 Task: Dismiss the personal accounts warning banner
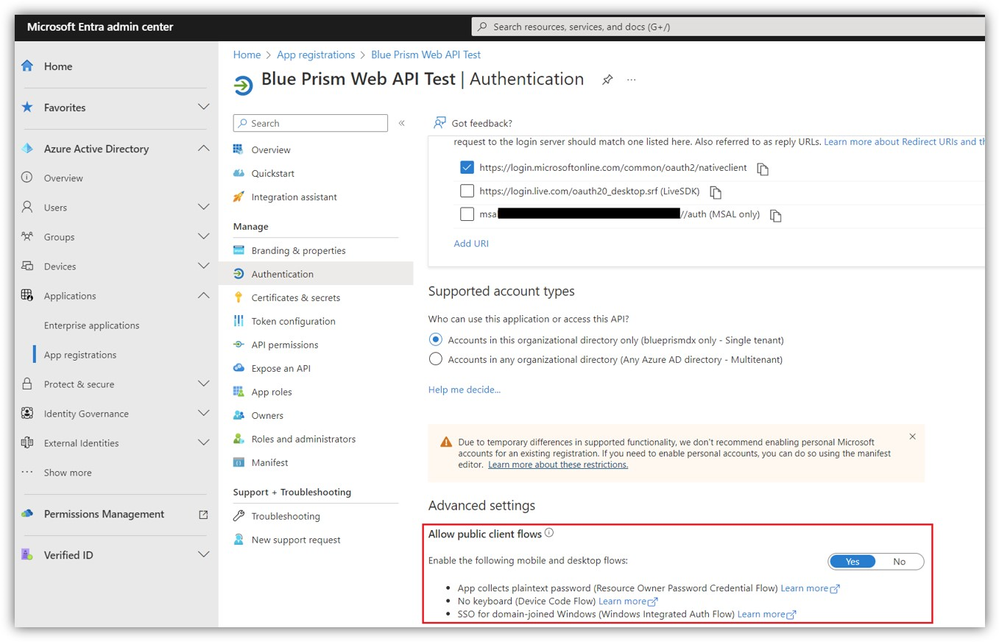coord(912,436)
